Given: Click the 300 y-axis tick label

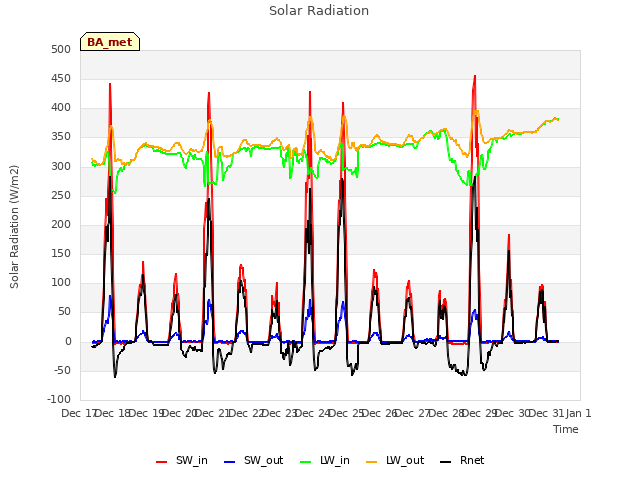Looking at the screenshot, I should 61,167.
